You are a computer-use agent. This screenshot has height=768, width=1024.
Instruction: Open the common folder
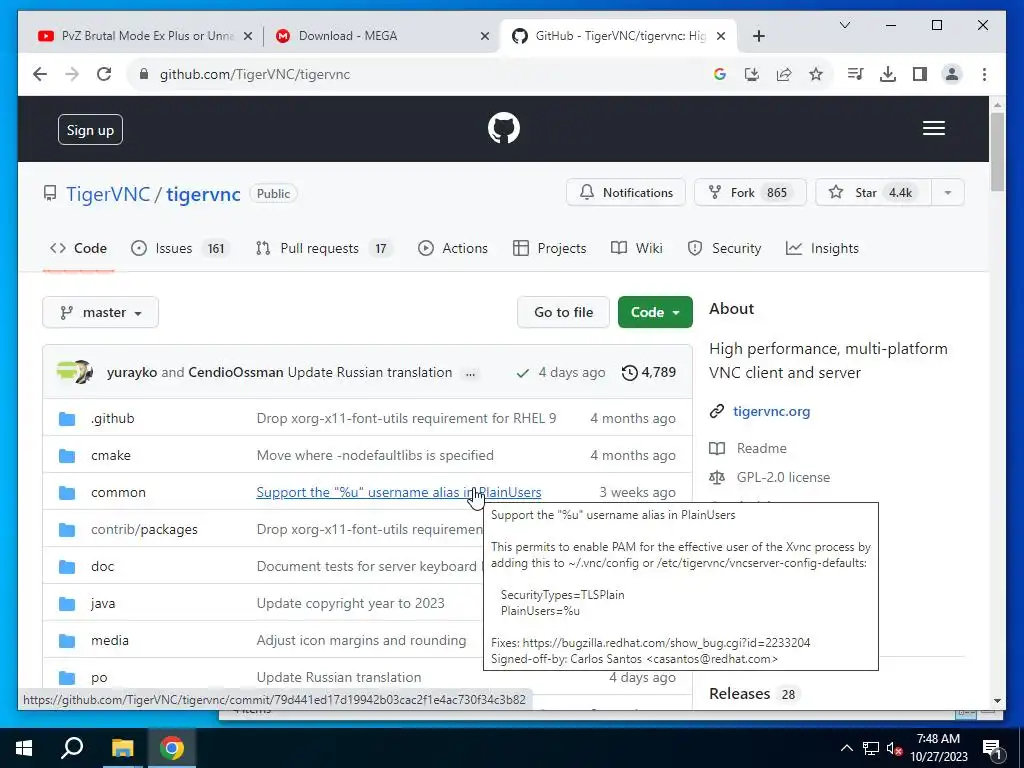click(x=118, y=492)
